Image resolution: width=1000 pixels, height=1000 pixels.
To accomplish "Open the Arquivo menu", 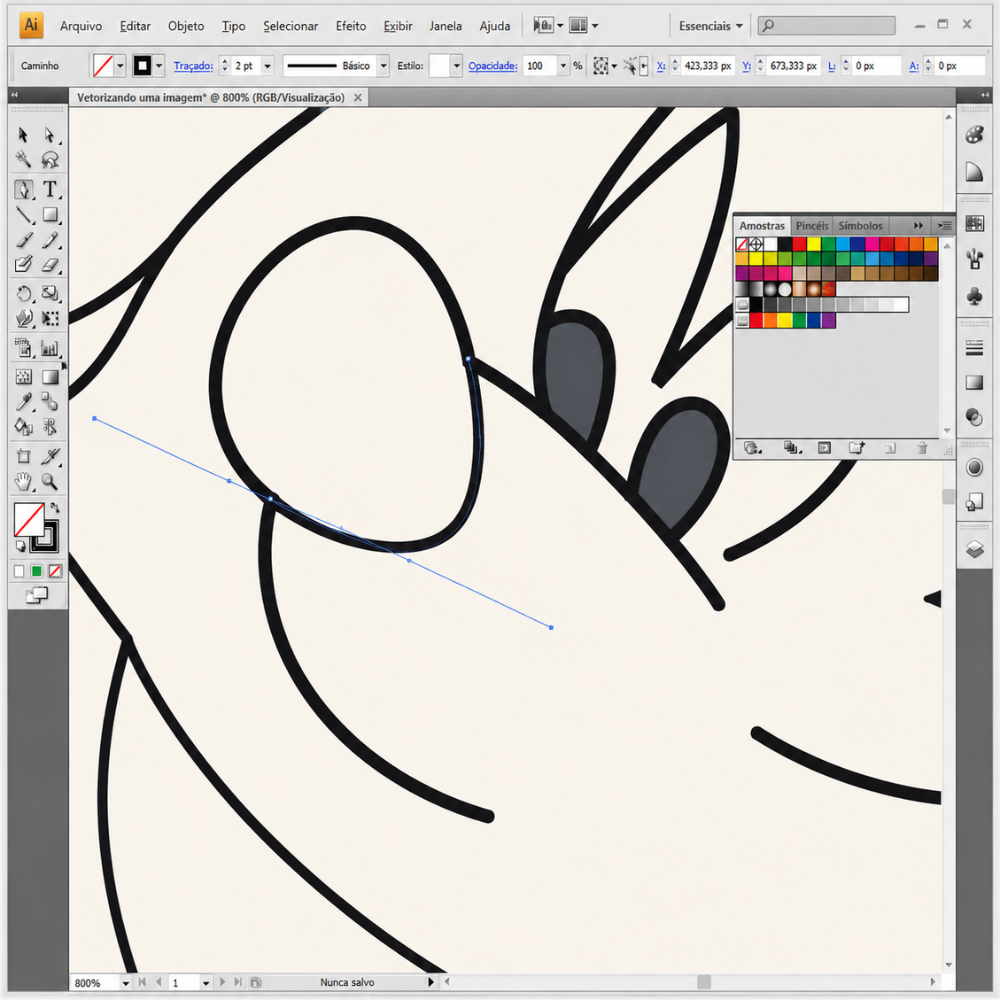I will (x=81, y=26).
